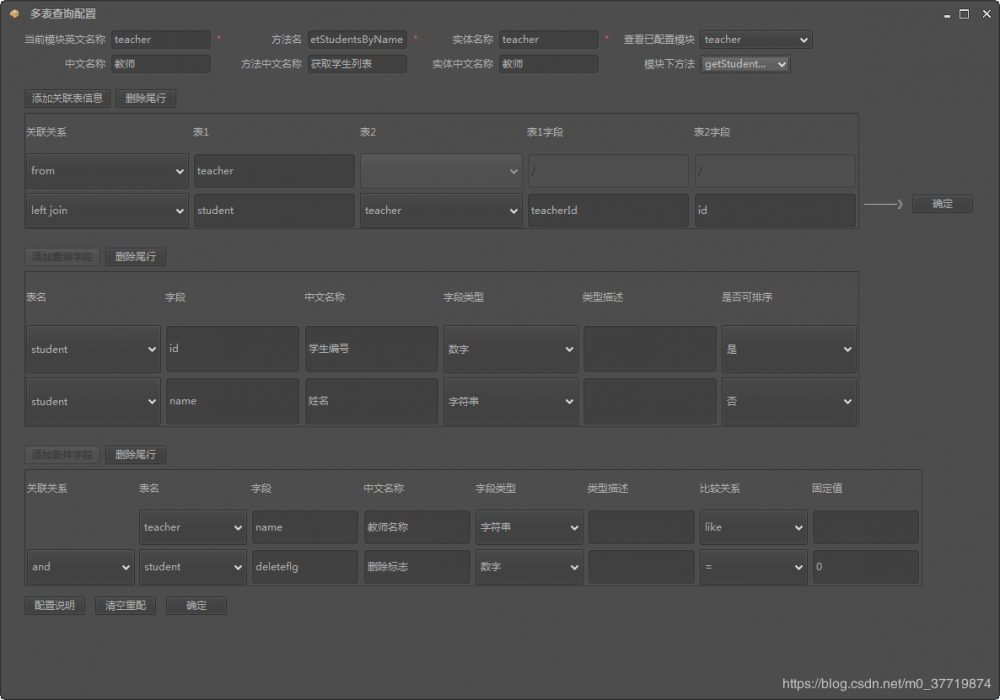This screenshot has width=1000, height=700.
Task: Click the 中文名称 input 教师名称
Action: pos(417,527)
